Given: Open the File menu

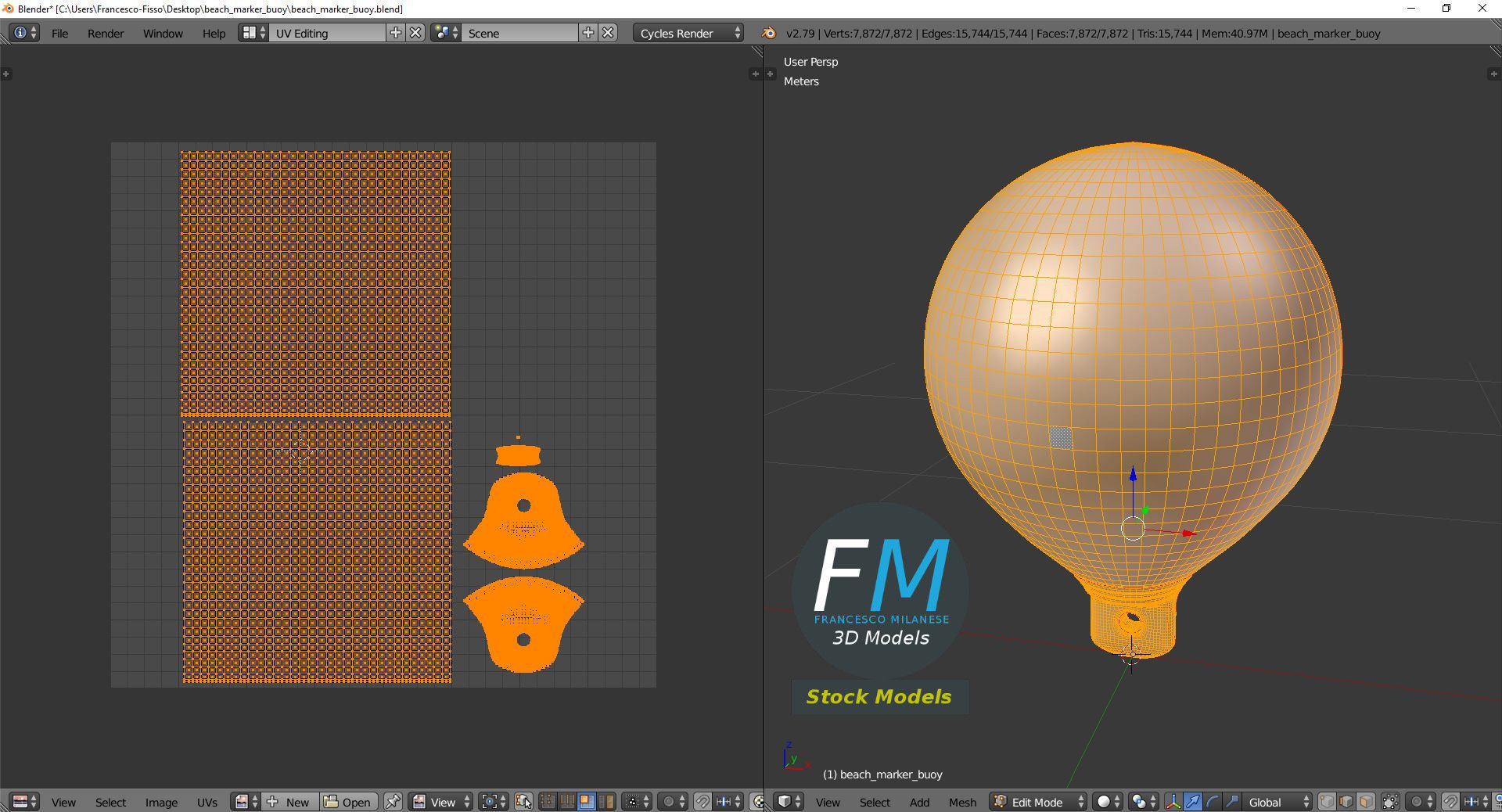Looking at the screenshot, I should (59, 33).
